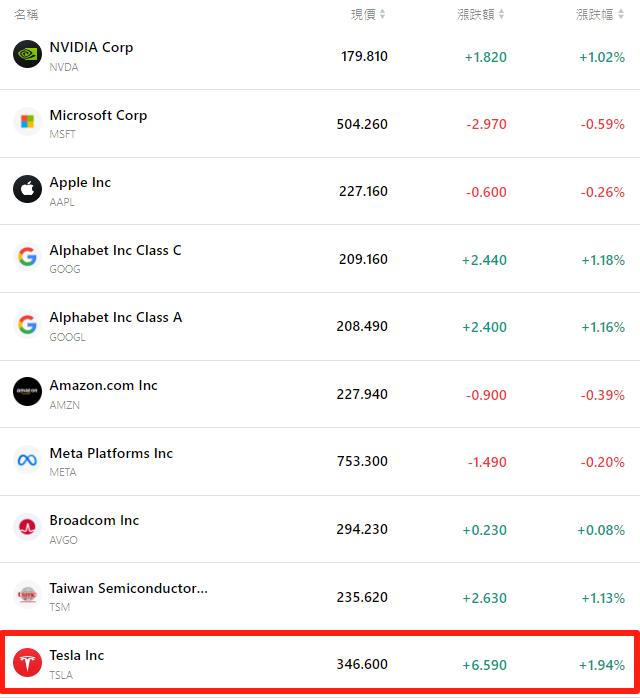The height and width of the screenshot is (699, 640).
Task: Click the Meta logo icon
Action: click(x=27, y=460)
